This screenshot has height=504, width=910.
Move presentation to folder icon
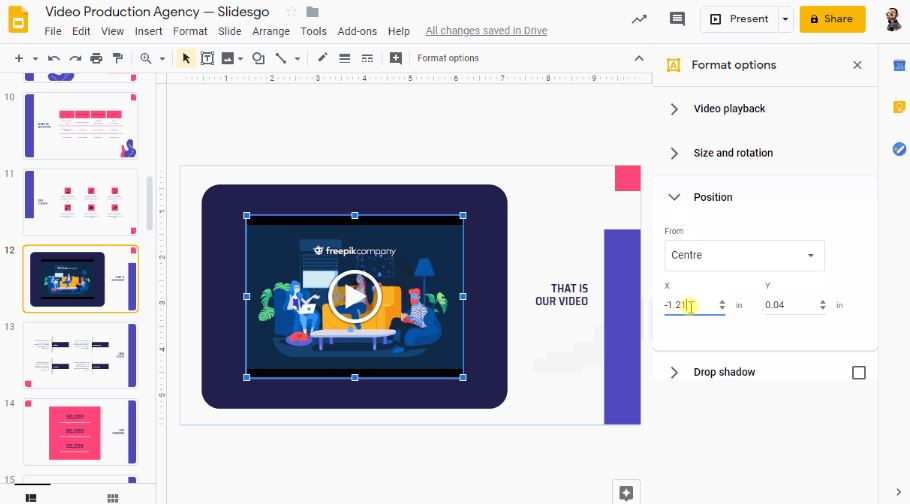tap(312, 12)
